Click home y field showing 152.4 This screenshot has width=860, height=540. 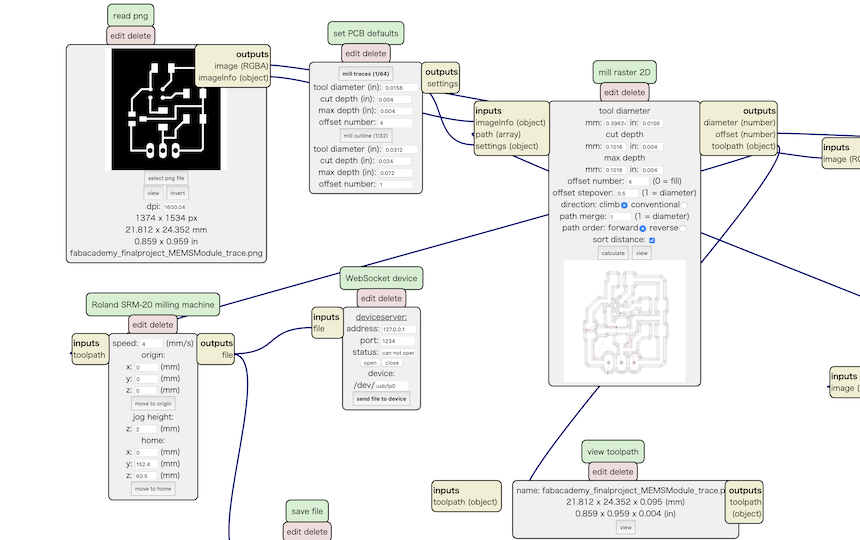point(146,464)
